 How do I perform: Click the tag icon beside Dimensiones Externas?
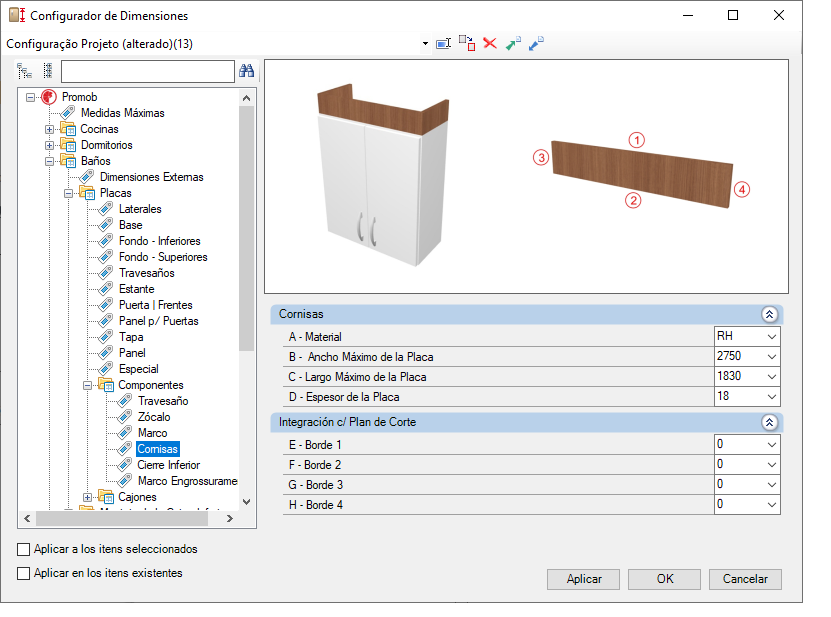[x=87, y=177]
